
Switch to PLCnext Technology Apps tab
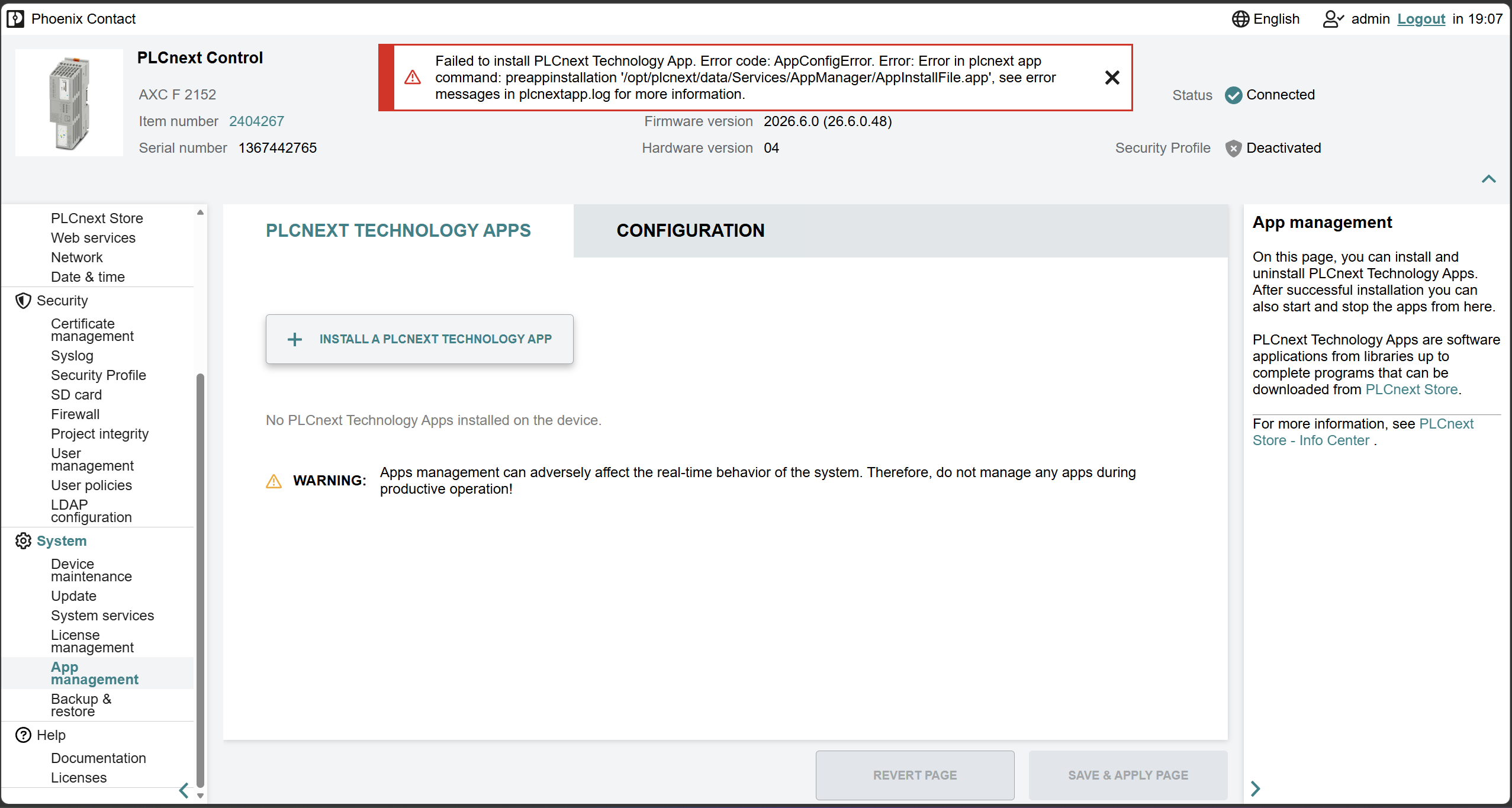pyautogui.click(x=398, y=231)
